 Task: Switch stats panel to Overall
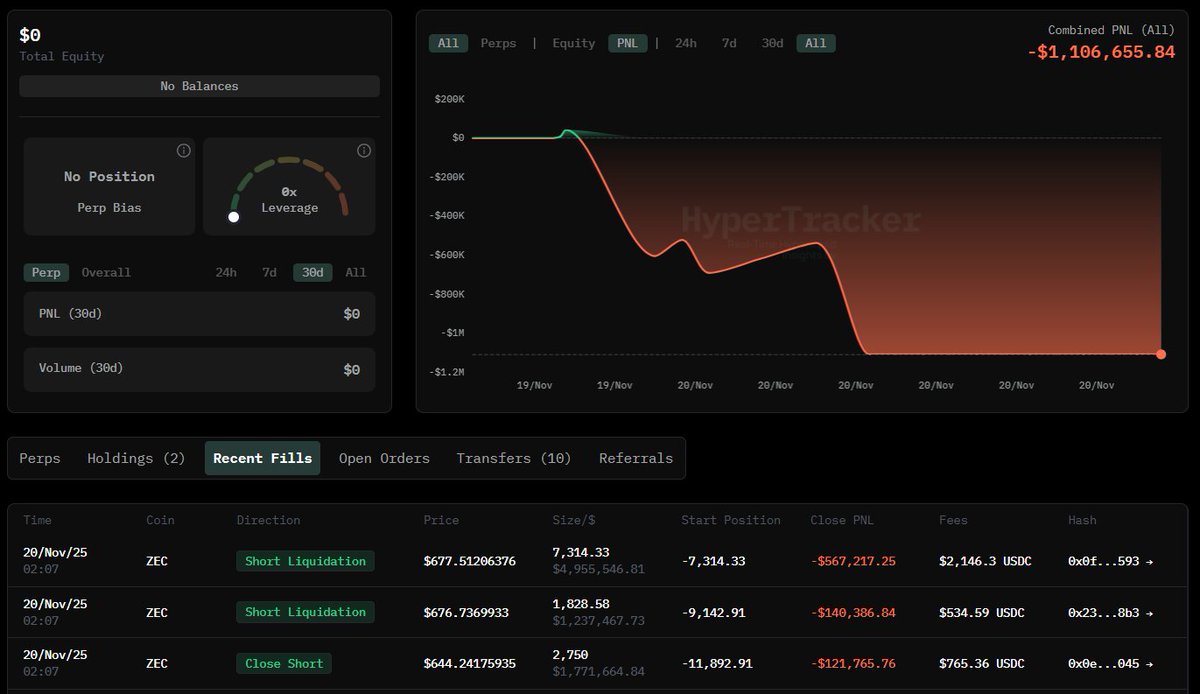pyautogui.click(x=106, y=272)
